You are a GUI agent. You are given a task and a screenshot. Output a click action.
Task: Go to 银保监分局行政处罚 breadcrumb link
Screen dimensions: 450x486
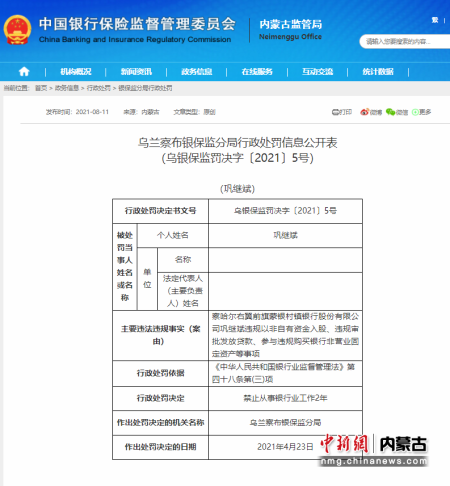(145, 88)
